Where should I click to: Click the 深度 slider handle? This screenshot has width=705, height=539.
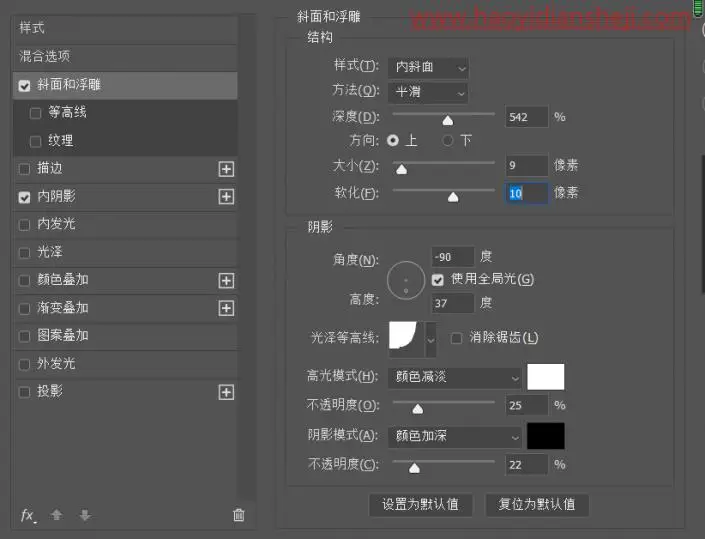[448, 120]
